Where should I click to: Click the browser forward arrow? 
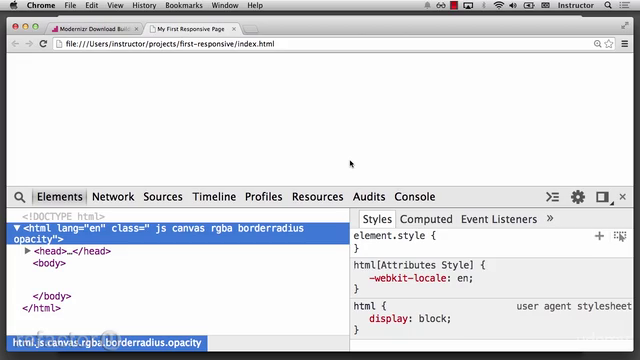pos(29,44)
